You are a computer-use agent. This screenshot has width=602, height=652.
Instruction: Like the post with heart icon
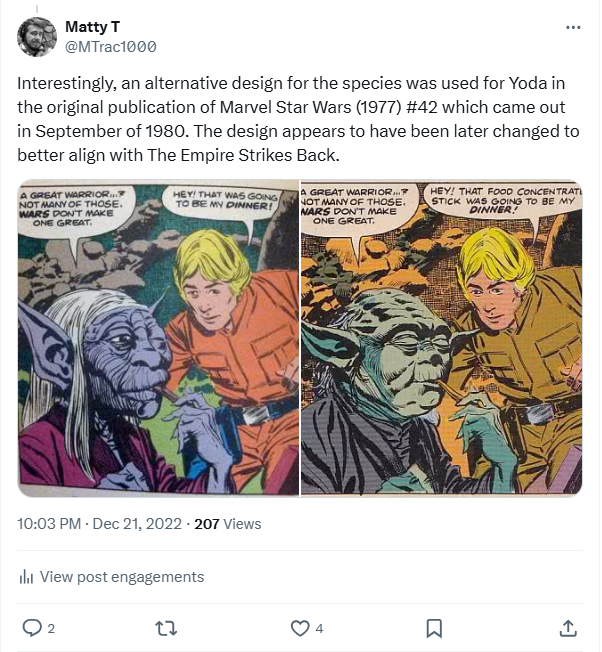pyautogui.click(x=299, y=628)
